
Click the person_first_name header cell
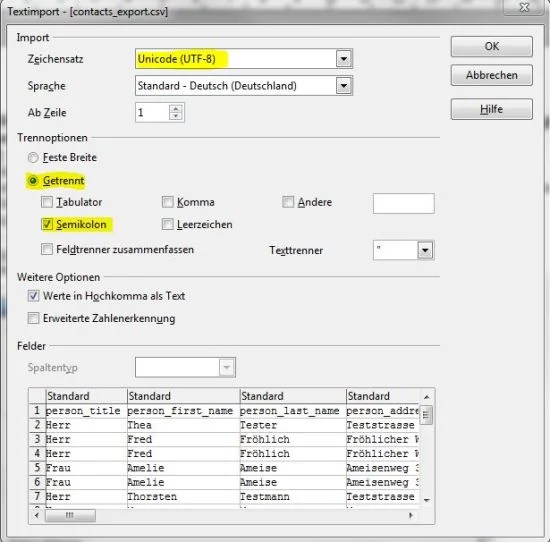183,411
